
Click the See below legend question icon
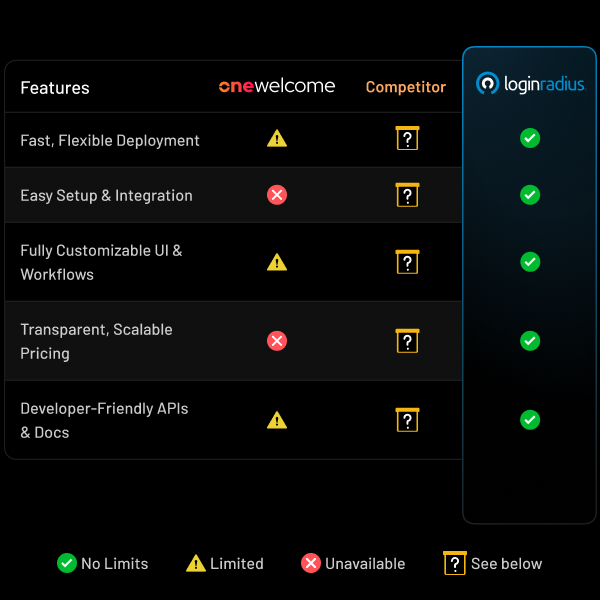[455, 563]
